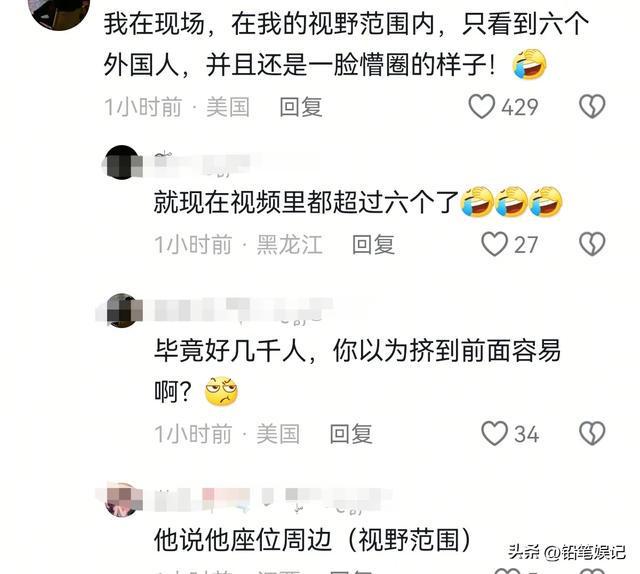Screen dimensions: 640x574
Task: Tap blurred username above 他说他座位周边 reply
Action: point(272,500)
